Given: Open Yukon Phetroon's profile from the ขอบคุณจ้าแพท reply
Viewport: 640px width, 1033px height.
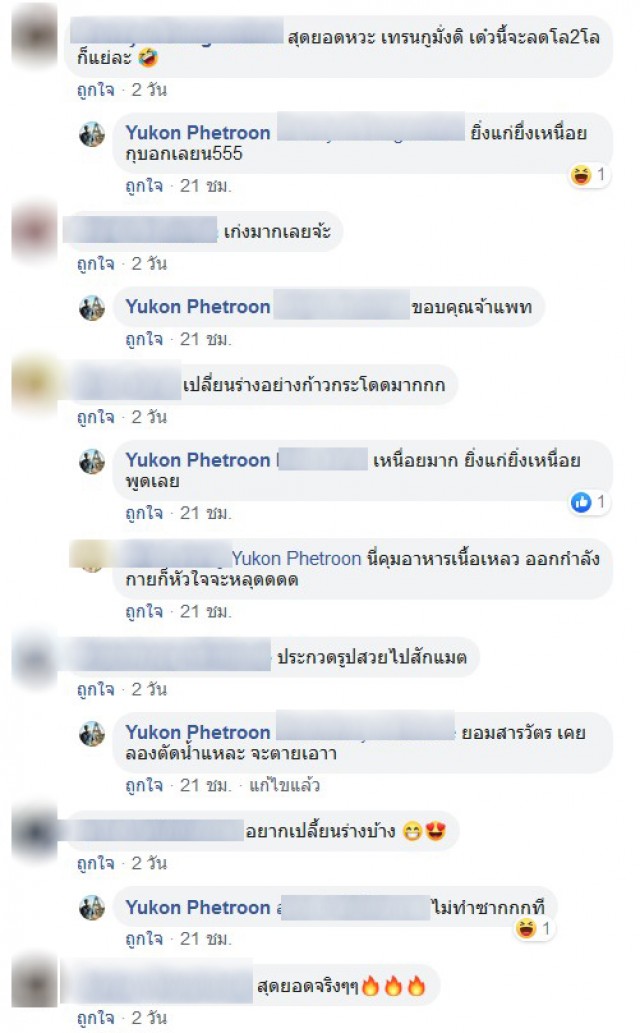Looking at the screenshot, I should click(198, 307).
